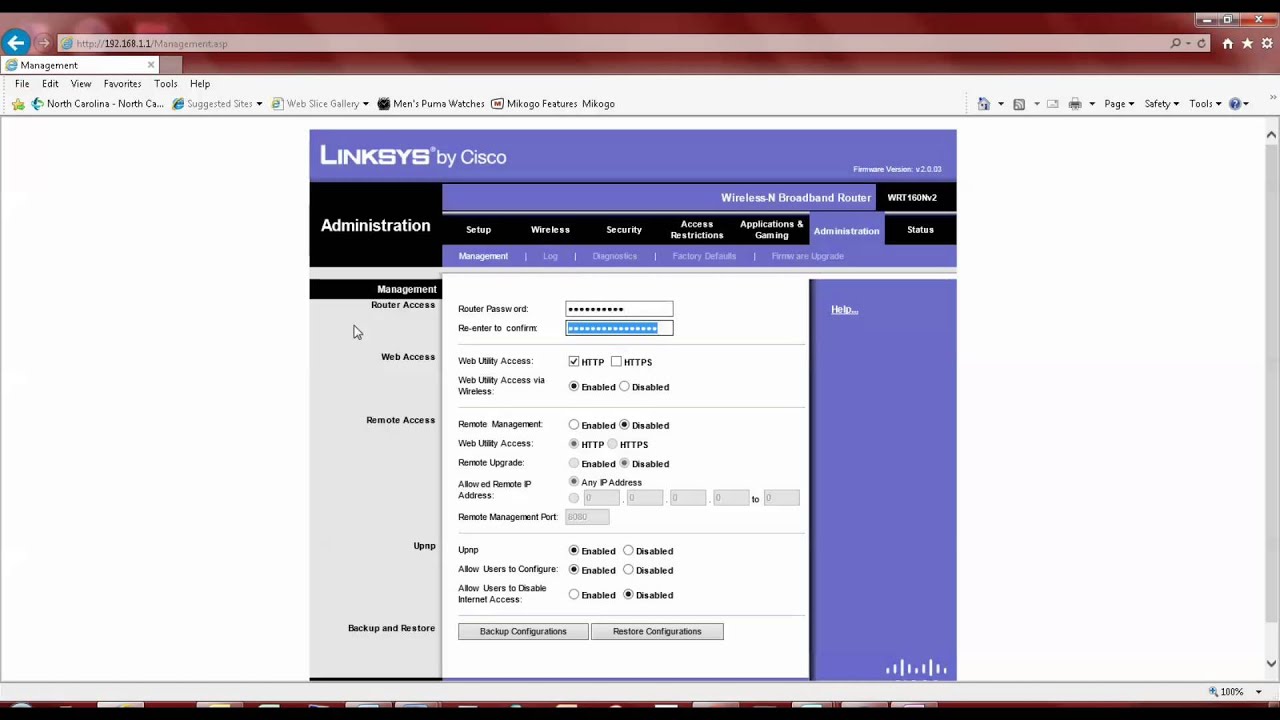
Task: Open the dropdown arrow beside Print icon
Action: click(x=1091, y=104)
